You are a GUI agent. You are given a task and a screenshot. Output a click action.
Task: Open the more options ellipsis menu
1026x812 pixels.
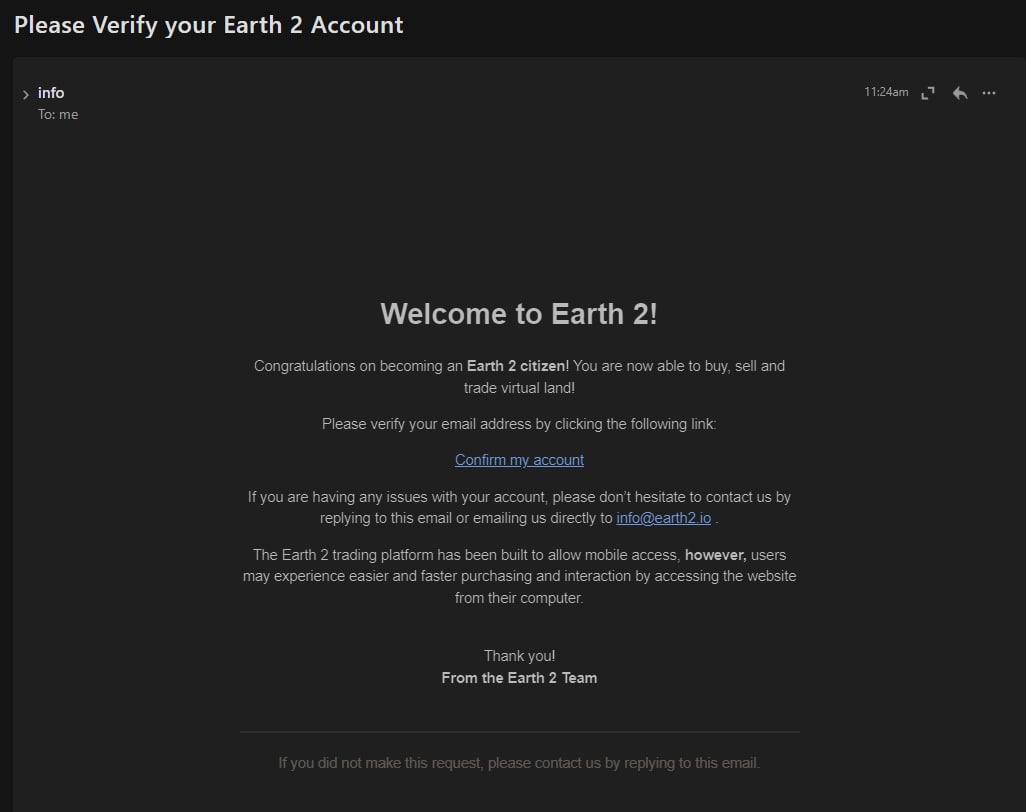point(989,93)
